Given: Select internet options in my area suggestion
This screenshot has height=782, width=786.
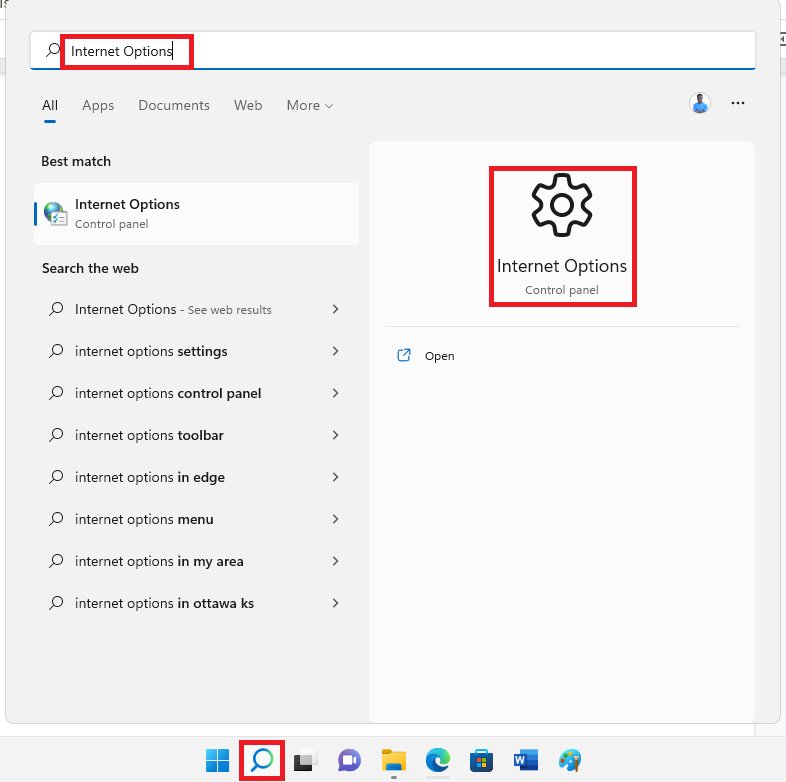Looking at the screenshot, I should pos(196,561).
